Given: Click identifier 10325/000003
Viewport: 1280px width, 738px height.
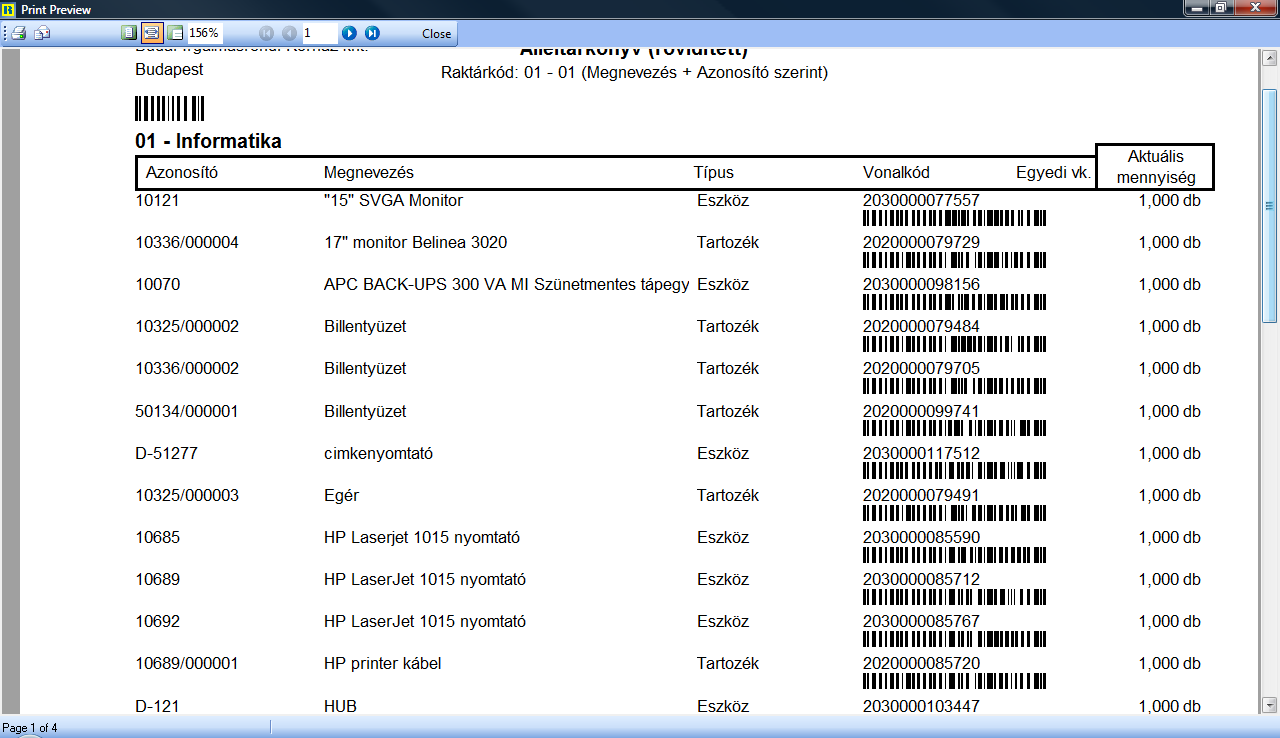Looking at the screenshot, I should 187,495.
